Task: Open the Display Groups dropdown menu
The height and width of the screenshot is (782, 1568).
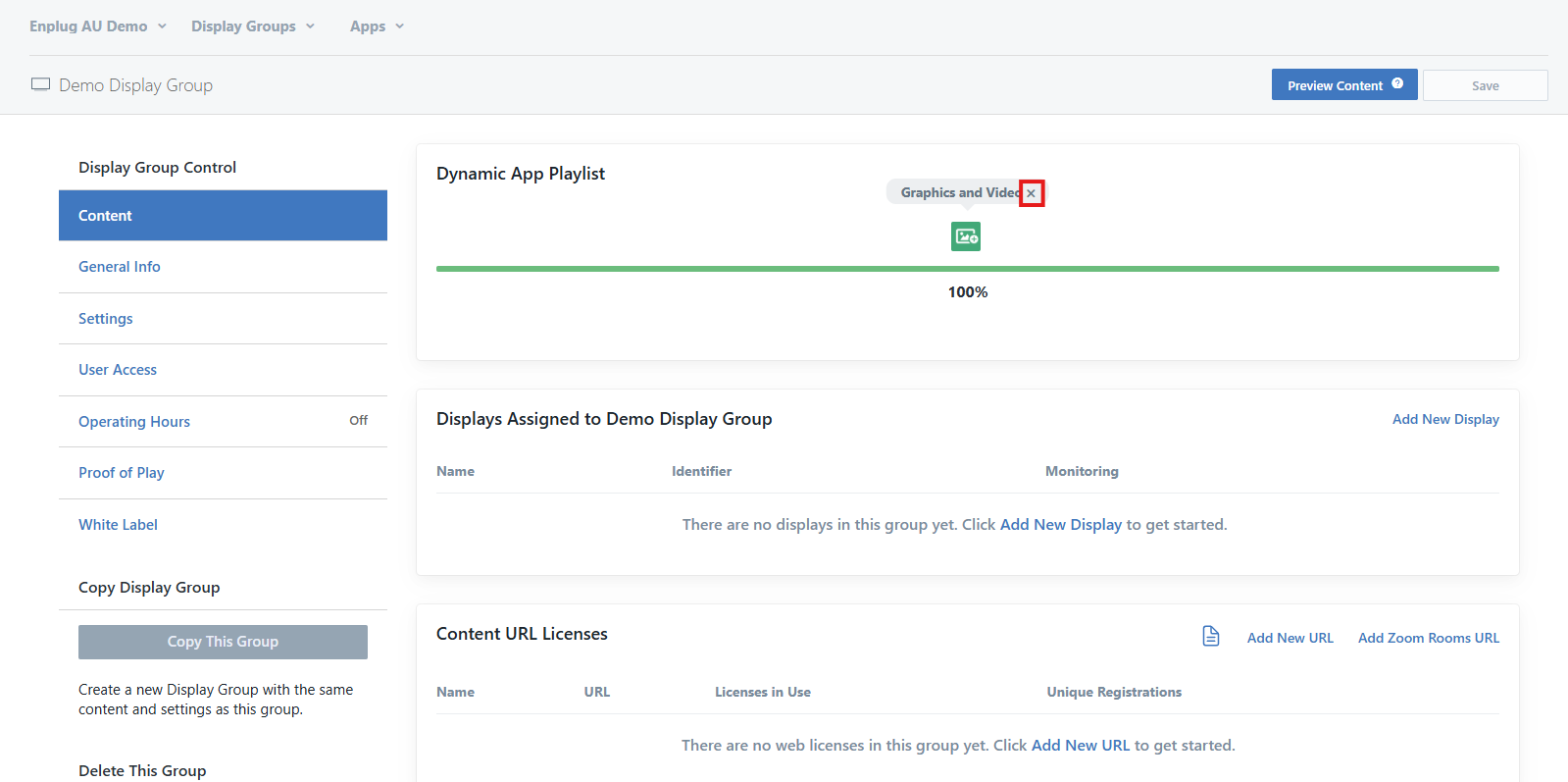Action: [x=253, y=26]
